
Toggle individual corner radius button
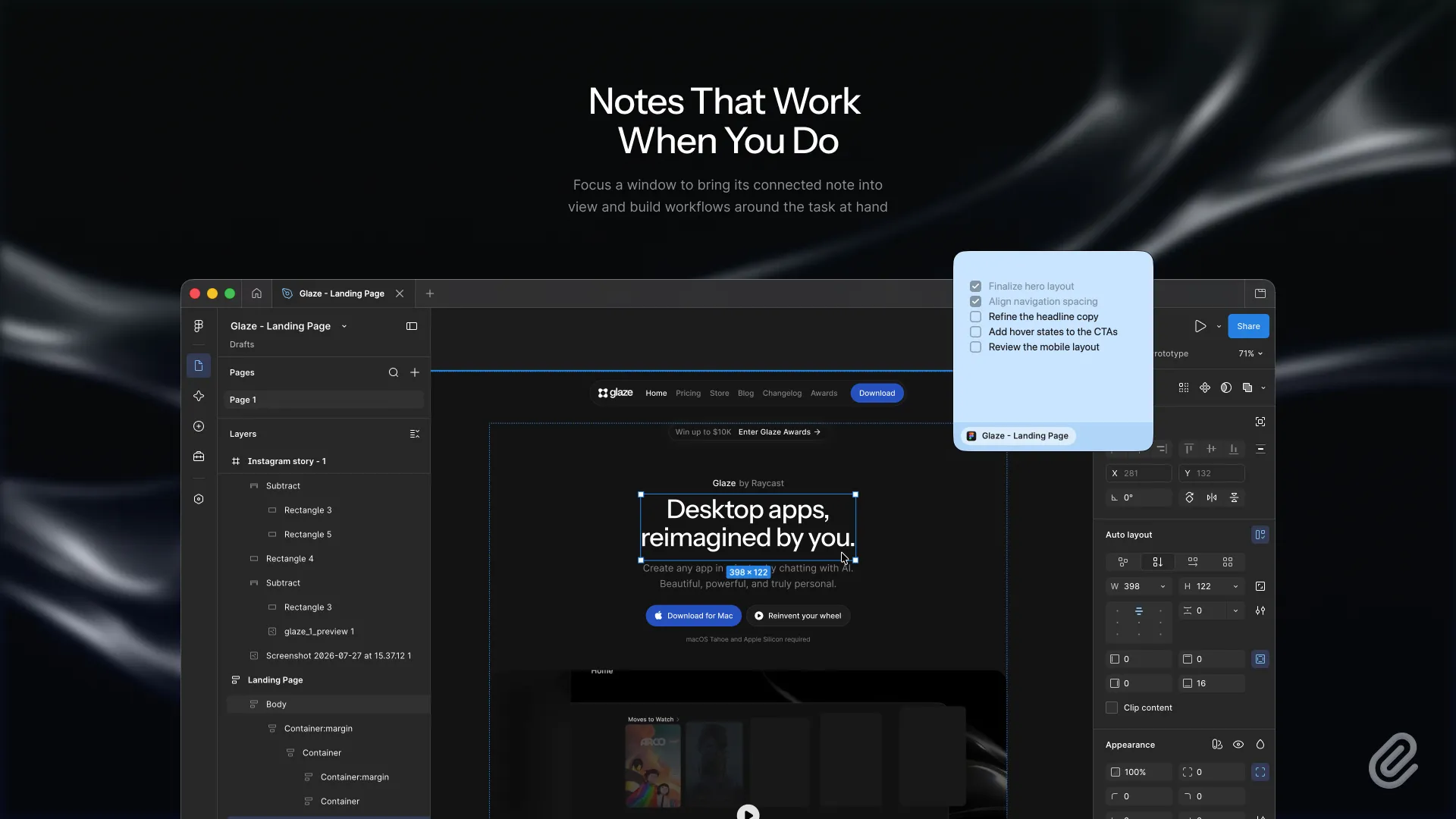1260,772
